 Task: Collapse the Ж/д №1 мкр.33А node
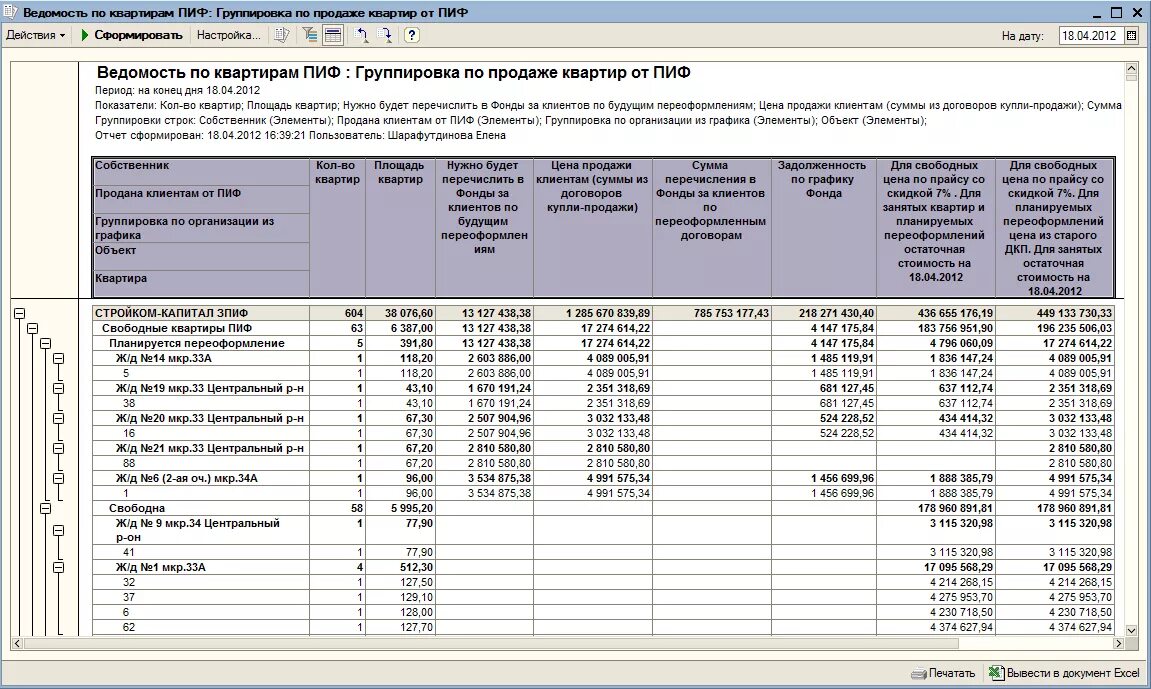(x=59, y=567)
